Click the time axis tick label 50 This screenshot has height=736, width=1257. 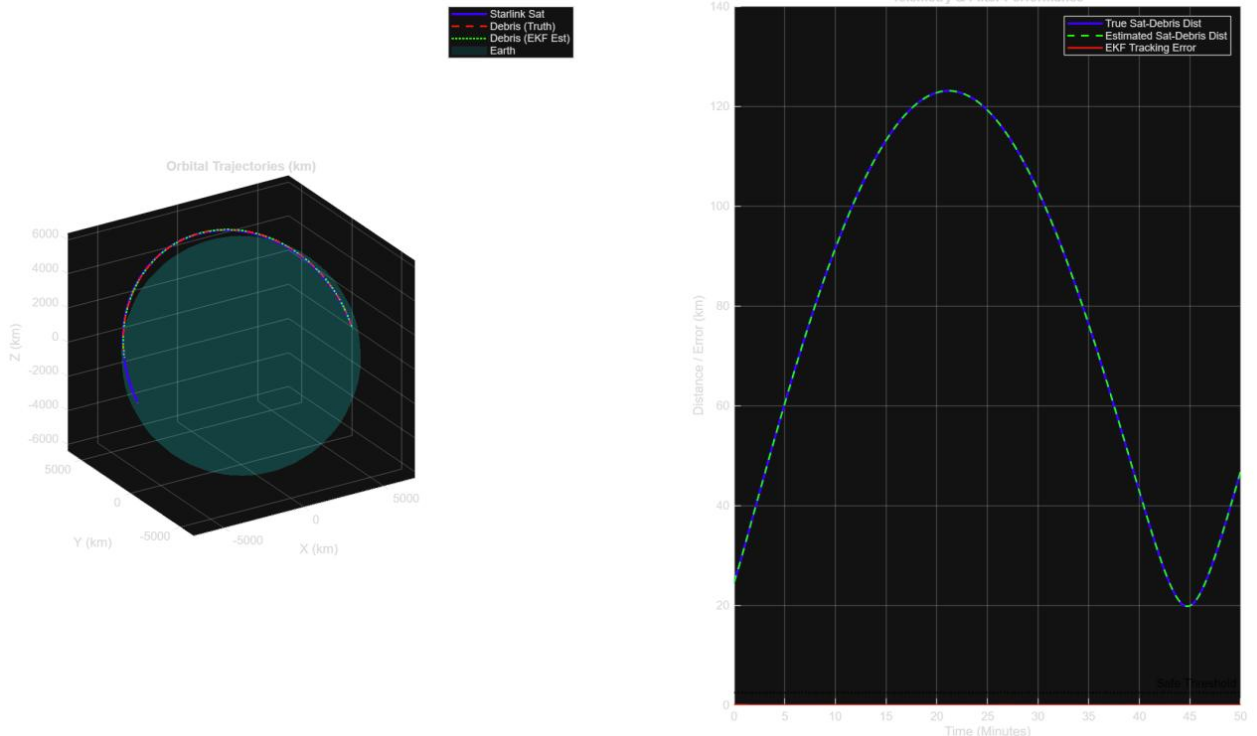1240,716
